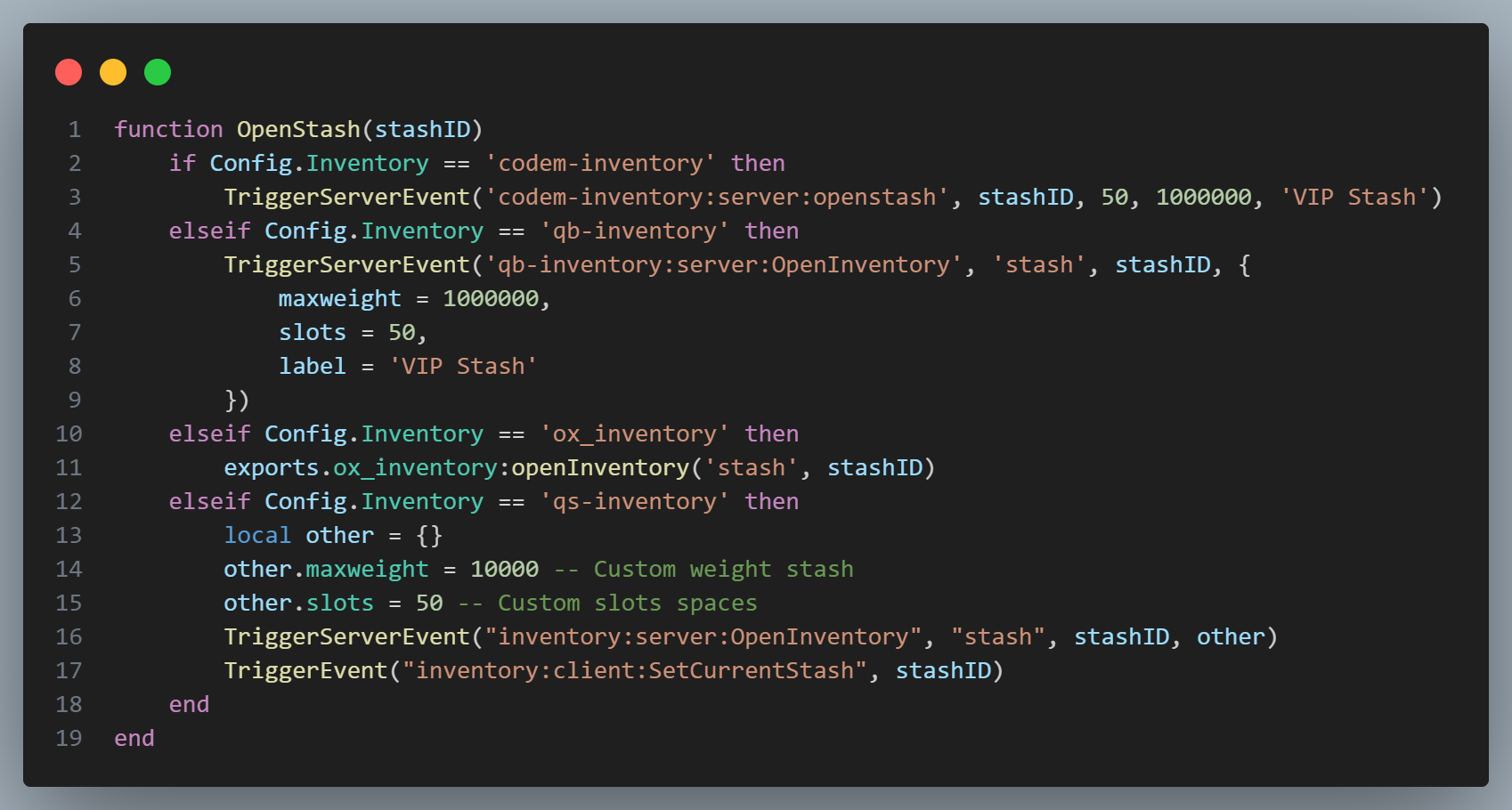Image resolution: width=1512 pixels, height=810 pixels.
Task: Click the 'qb-inventory:server:OpenInventory' event string
Action: (x=723, y=265)
